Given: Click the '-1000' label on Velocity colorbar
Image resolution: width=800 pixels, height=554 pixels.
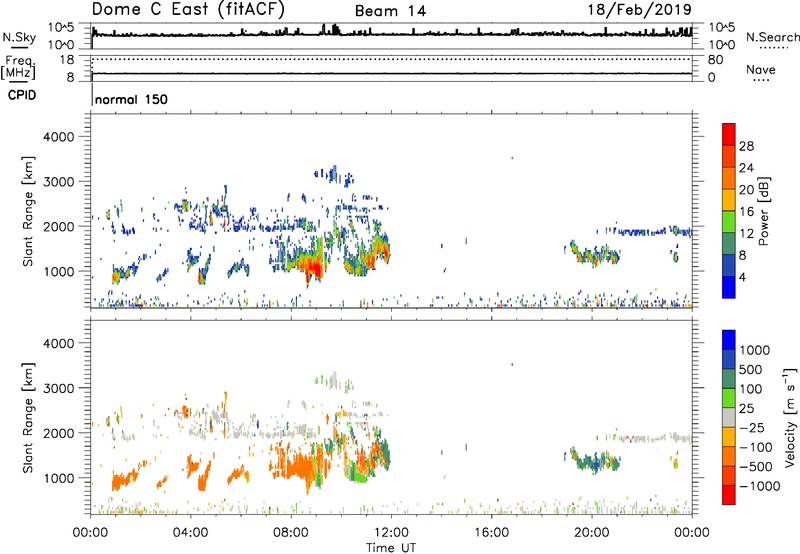Looking at the screenshot, I should point(760,486).
